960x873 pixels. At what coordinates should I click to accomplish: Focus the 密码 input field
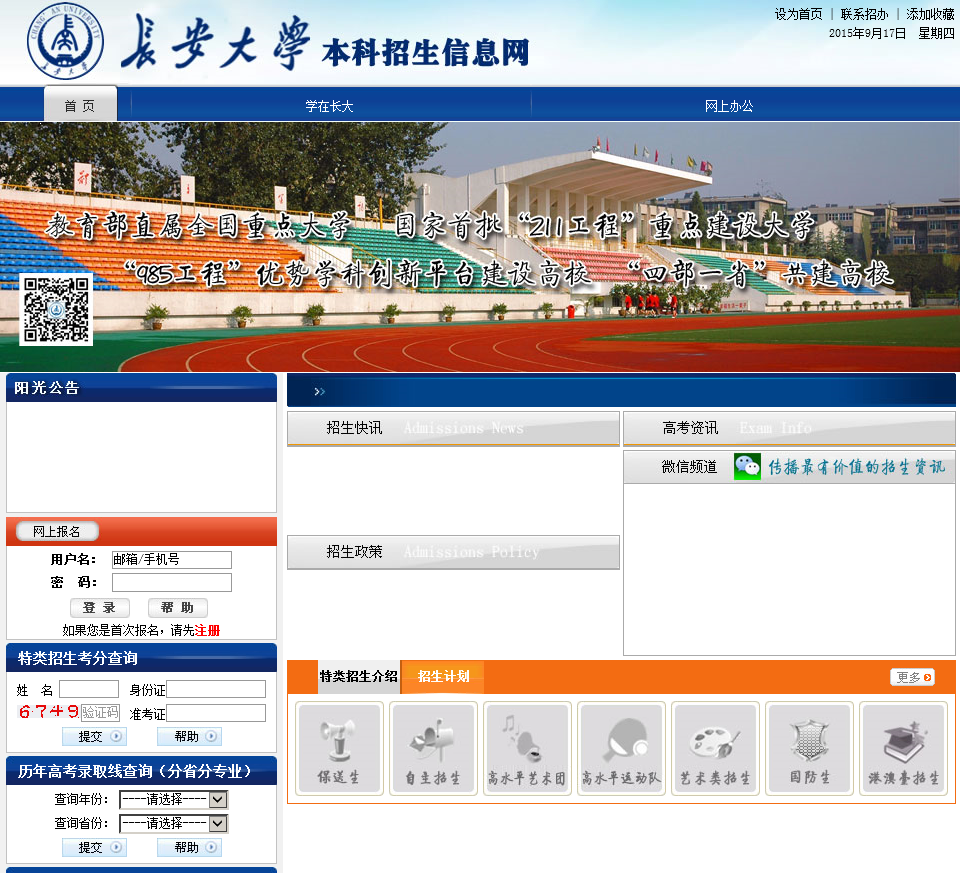(171, 582)
